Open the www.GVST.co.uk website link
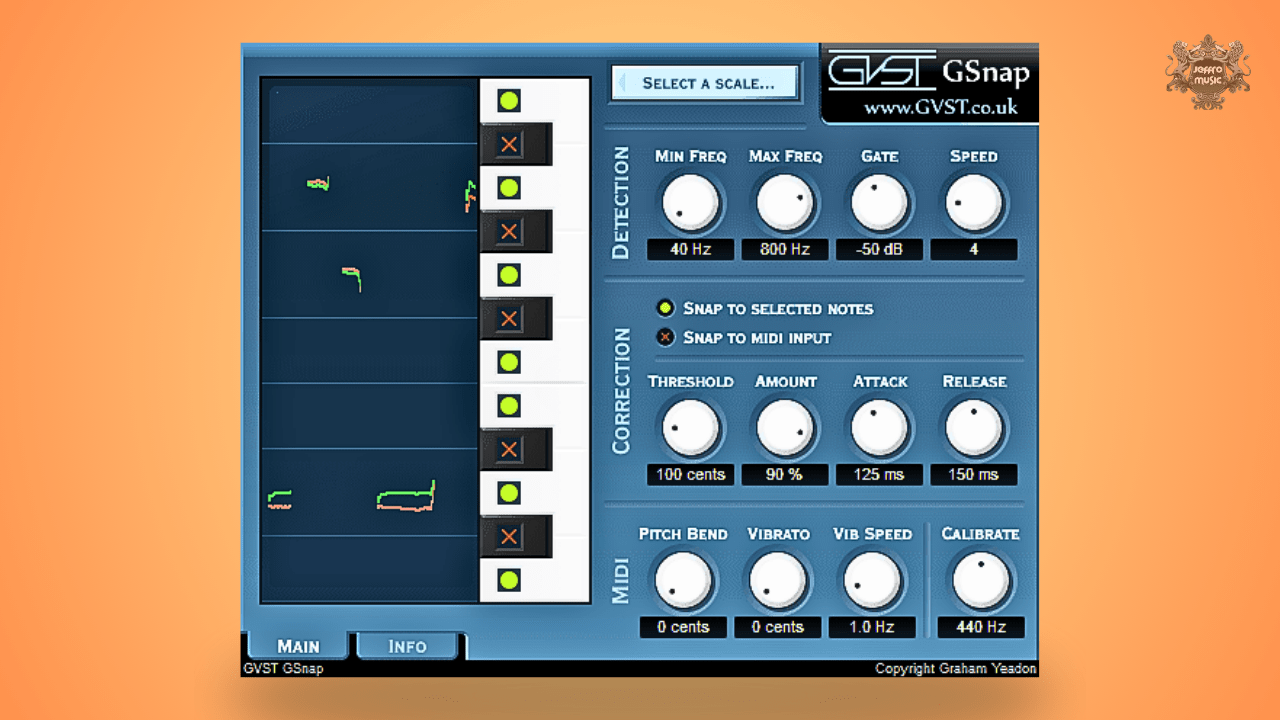1280x720 pixels. coord(940,106)
